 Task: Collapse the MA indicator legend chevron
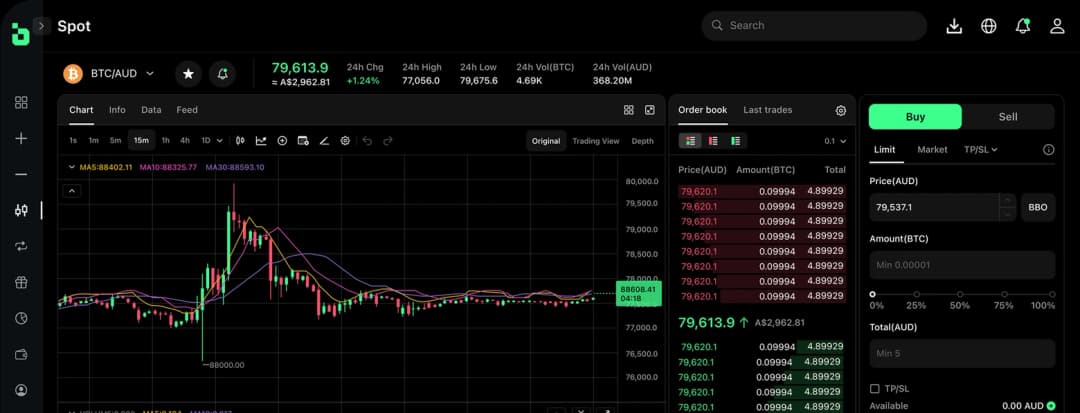72,167
